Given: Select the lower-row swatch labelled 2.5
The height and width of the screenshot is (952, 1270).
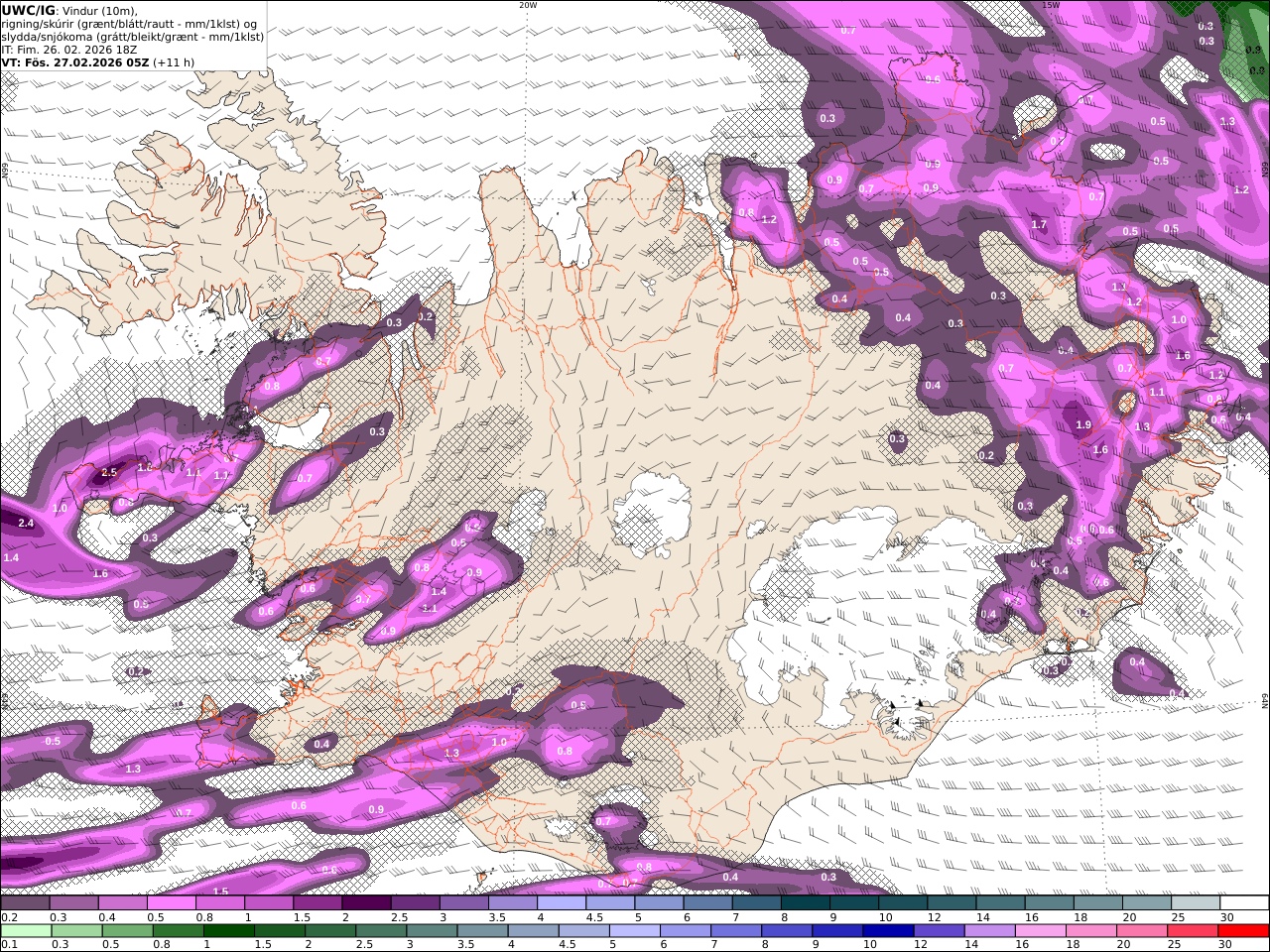Looking at the screenshot, I should pos(381,931).
